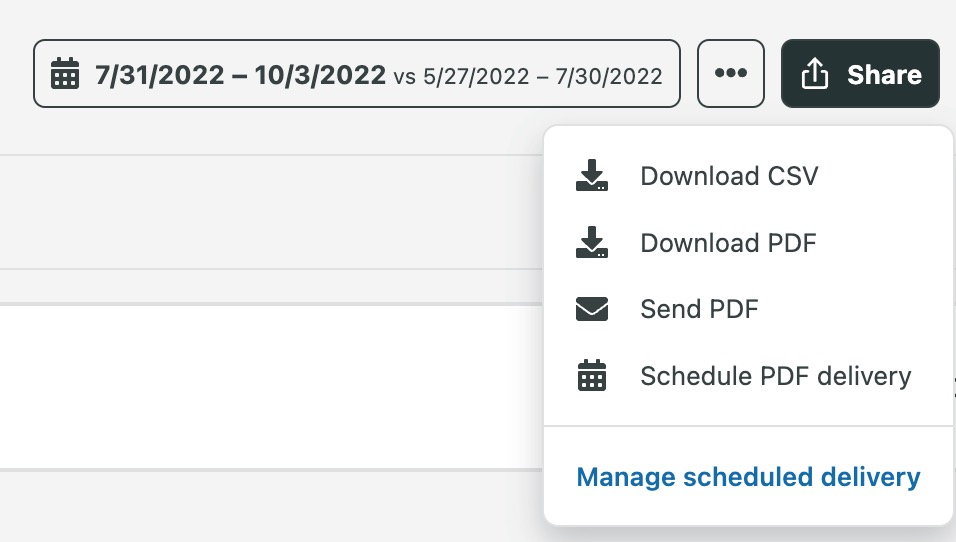
Task: Click the white content panel
Action: tap(270, 385)
